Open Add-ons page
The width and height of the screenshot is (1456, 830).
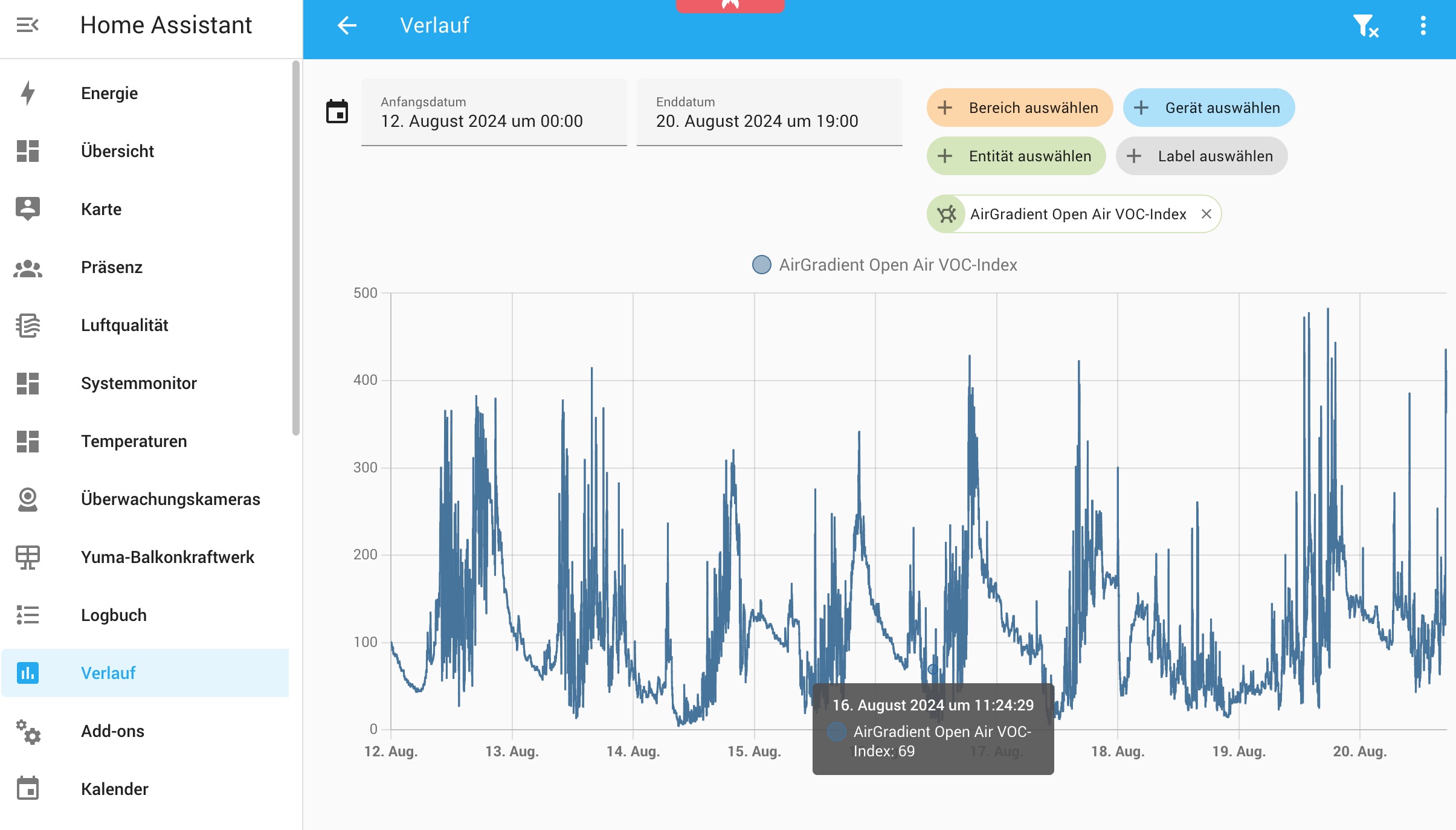(x=145, y=731)
